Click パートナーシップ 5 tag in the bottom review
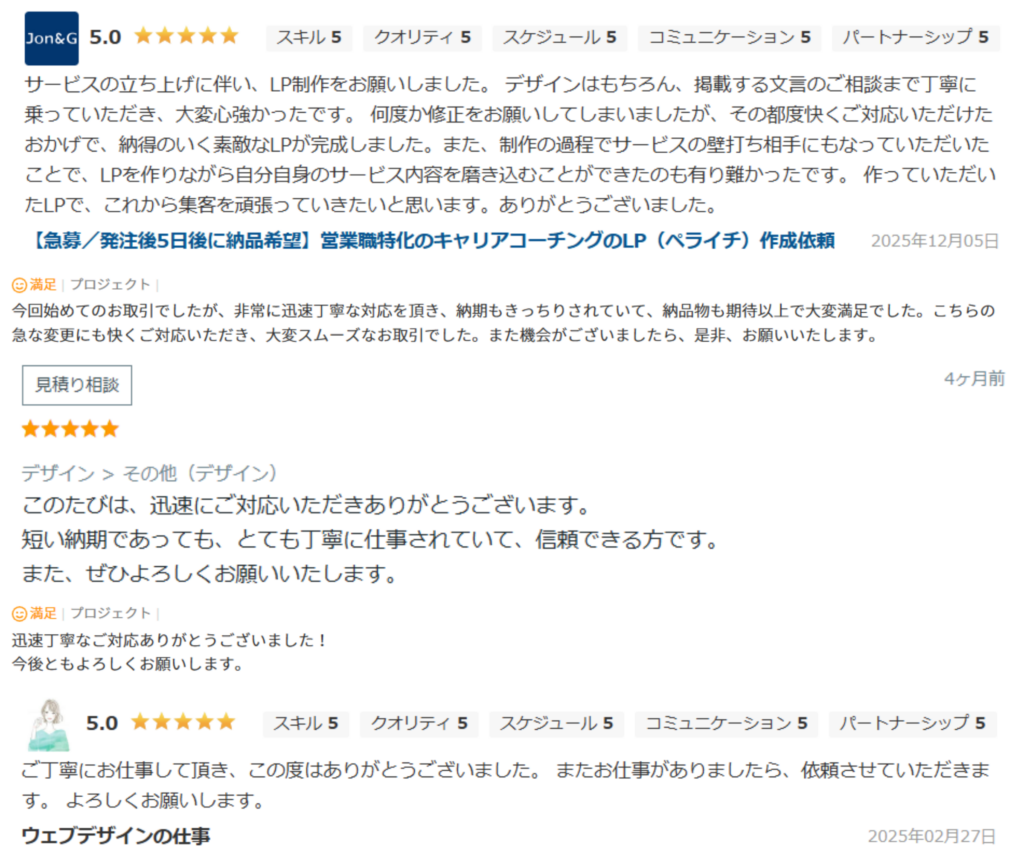1024x853 pixels. [x=913, y=723]
